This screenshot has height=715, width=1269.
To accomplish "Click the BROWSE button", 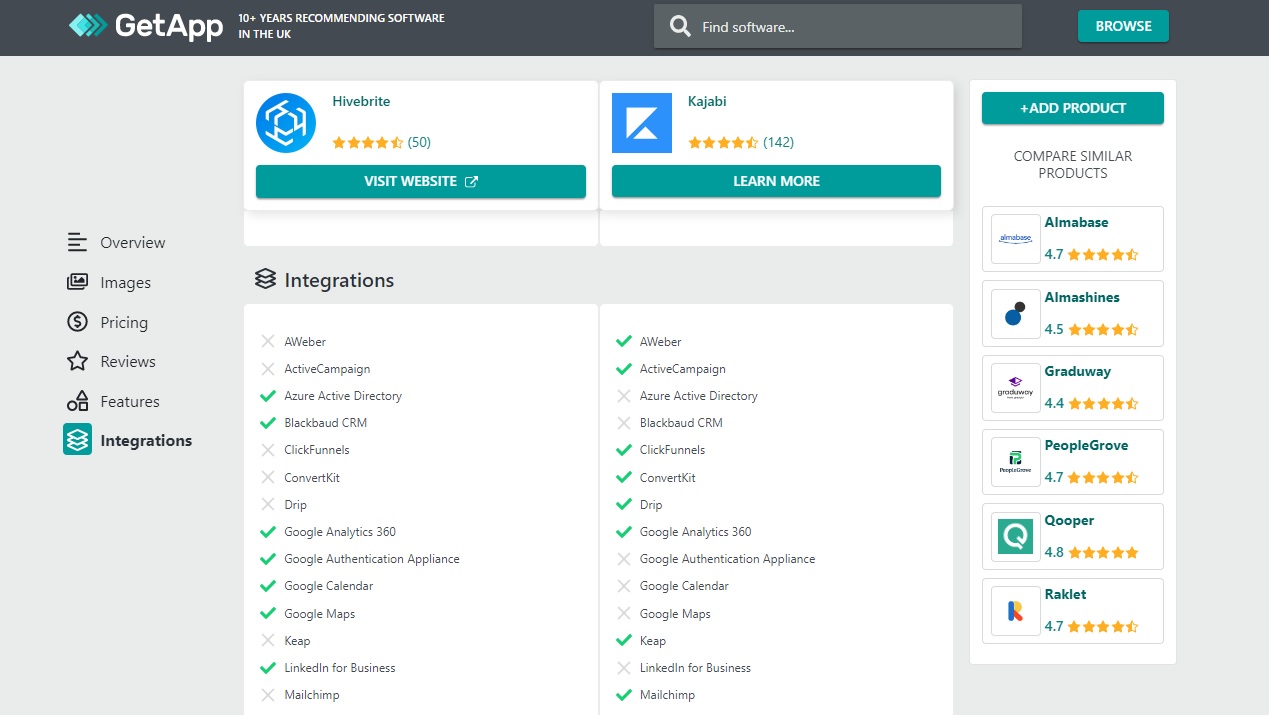I will [x=1123, y=26].
